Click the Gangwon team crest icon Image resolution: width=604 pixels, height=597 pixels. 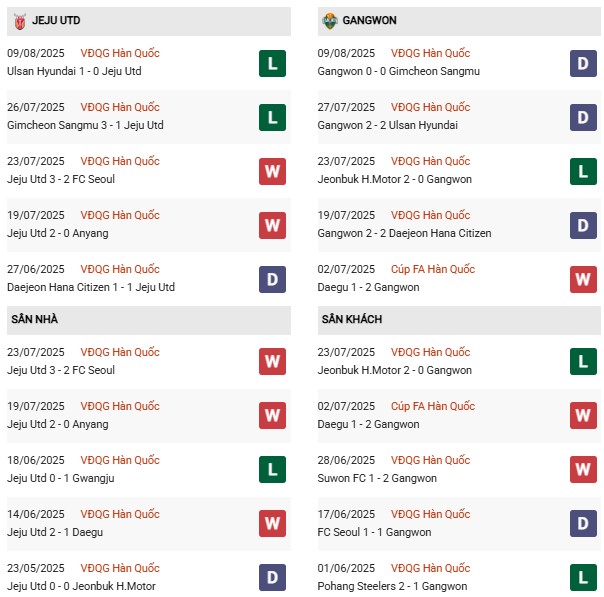330,20
